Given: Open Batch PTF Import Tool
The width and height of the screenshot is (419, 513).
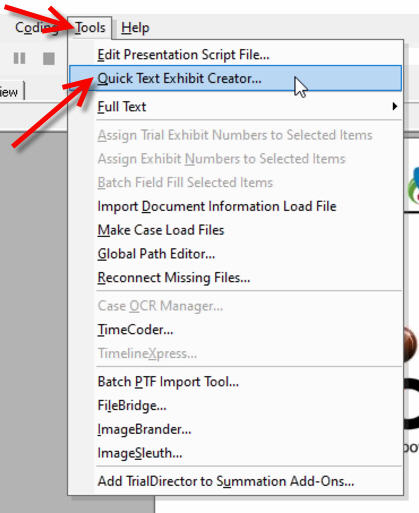Looking at the screenshot, I should pos(235,382).
